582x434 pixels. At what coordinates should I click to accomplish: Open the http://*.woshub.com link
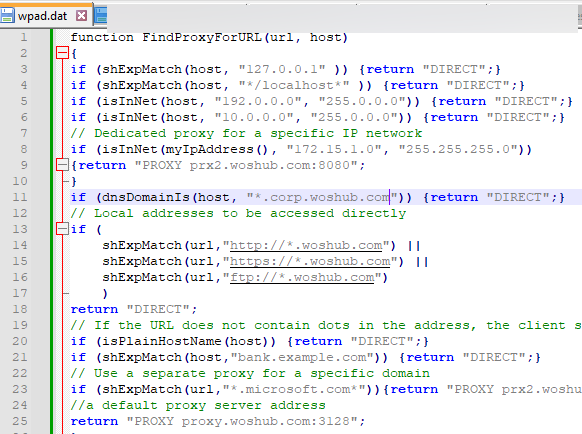click(306, 245)
